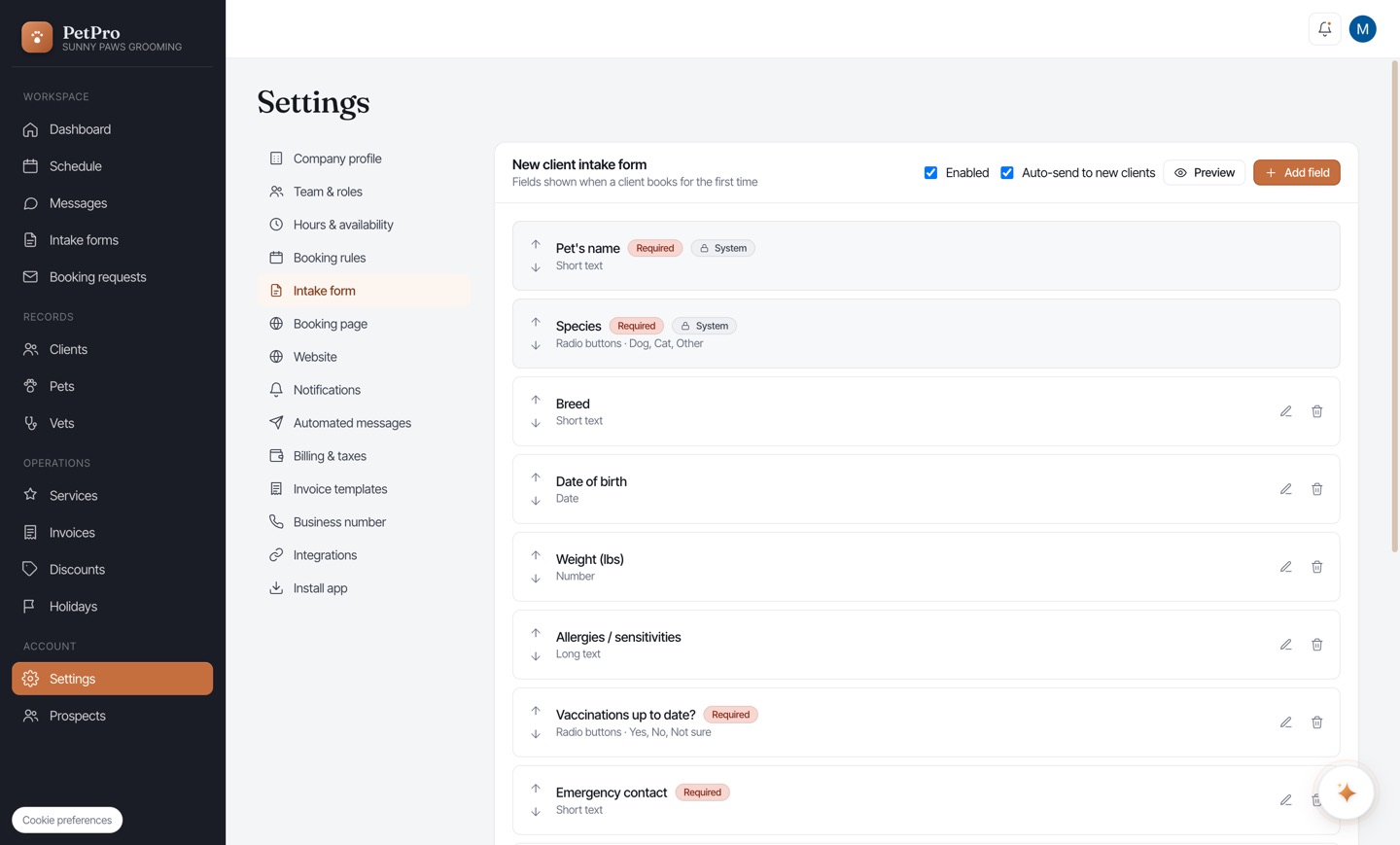Open Clients records

pyautogui.click(x=112, y=349)
